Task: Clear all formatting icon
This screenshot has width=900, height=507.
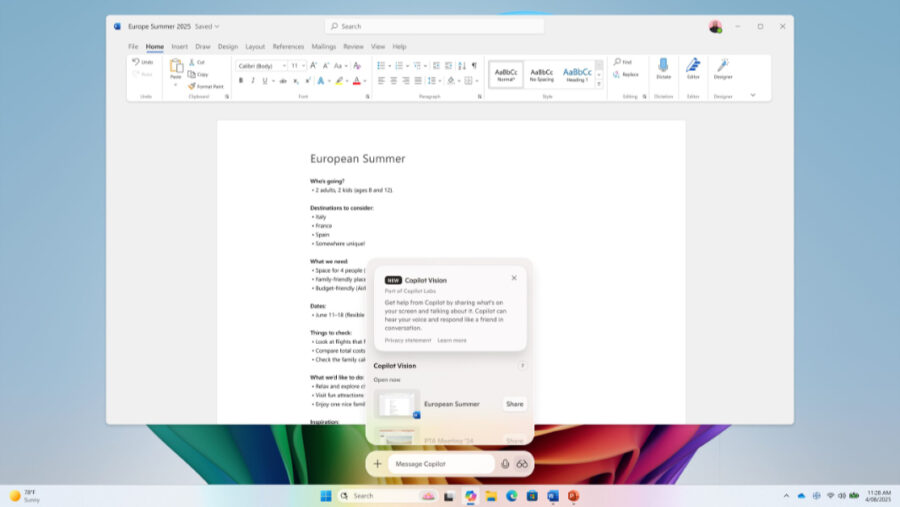Action: coord(357,66)
